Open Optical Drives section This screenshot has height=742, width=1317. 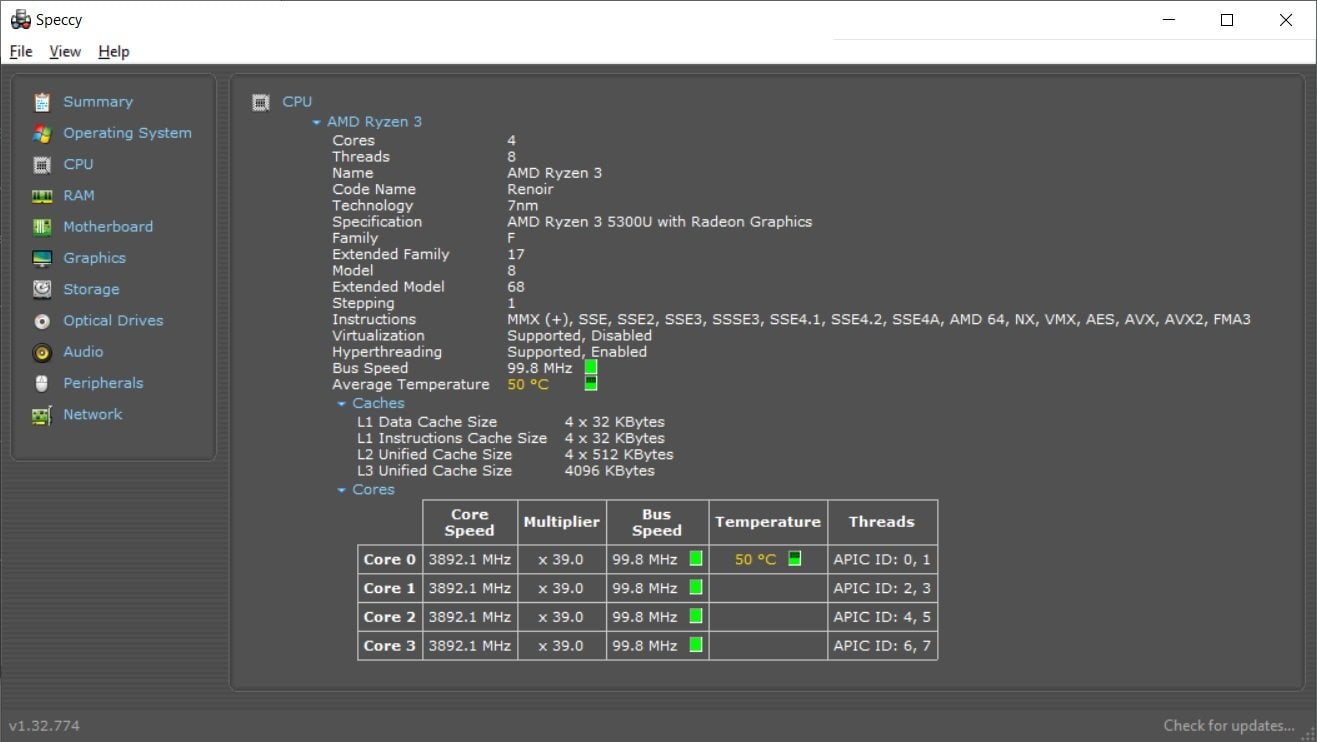113,321
